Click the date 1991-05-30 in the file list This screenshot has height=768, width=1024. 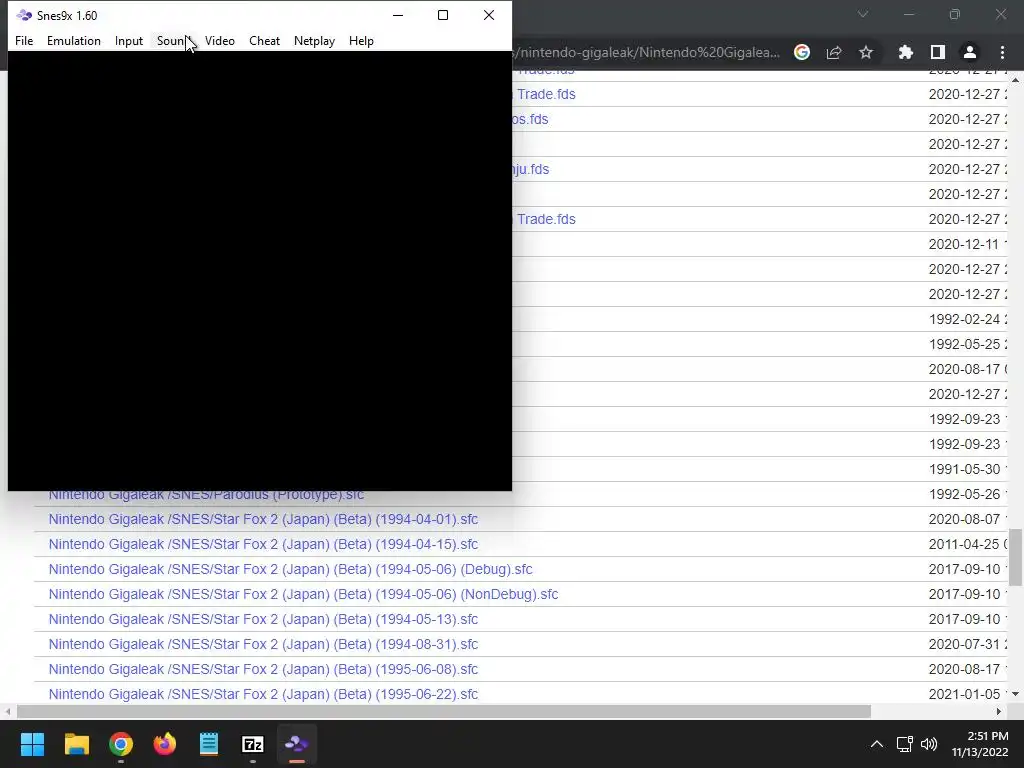[x=964, y=469]
